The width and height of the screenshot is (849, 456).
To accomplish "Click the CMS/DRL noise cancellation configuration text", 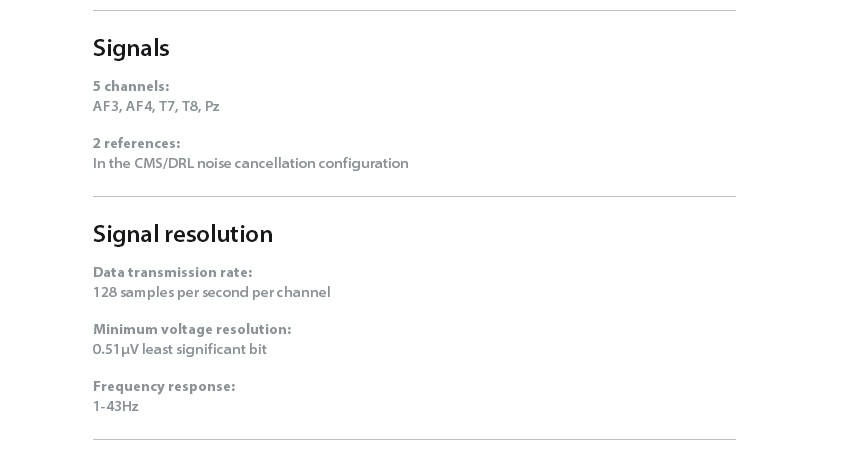I will 251,163.
